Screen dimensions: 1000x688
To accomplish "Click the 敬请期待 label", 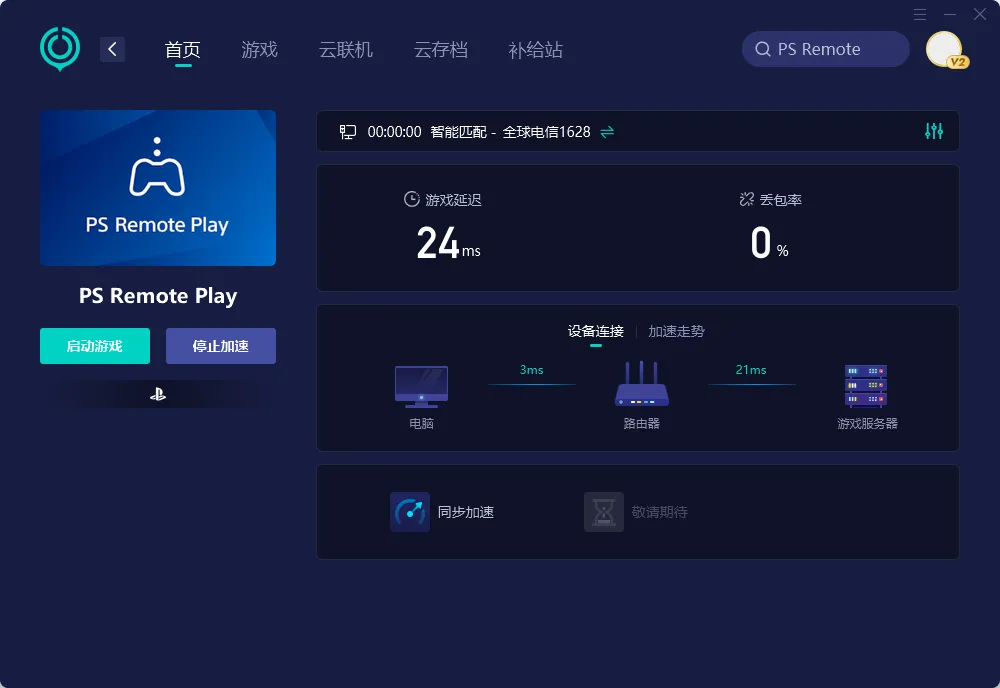I will tap(659, 512).
